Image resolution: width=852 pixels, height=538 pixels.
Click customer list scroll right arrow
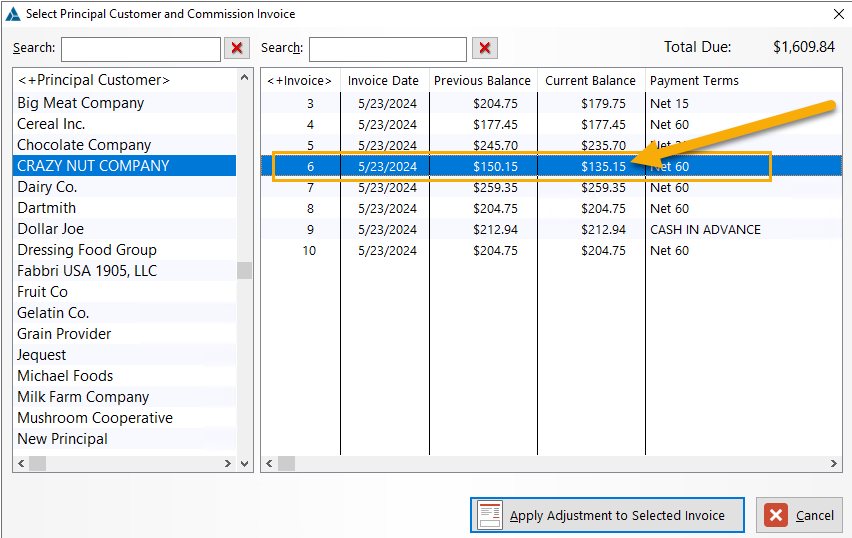click(228, 464)
